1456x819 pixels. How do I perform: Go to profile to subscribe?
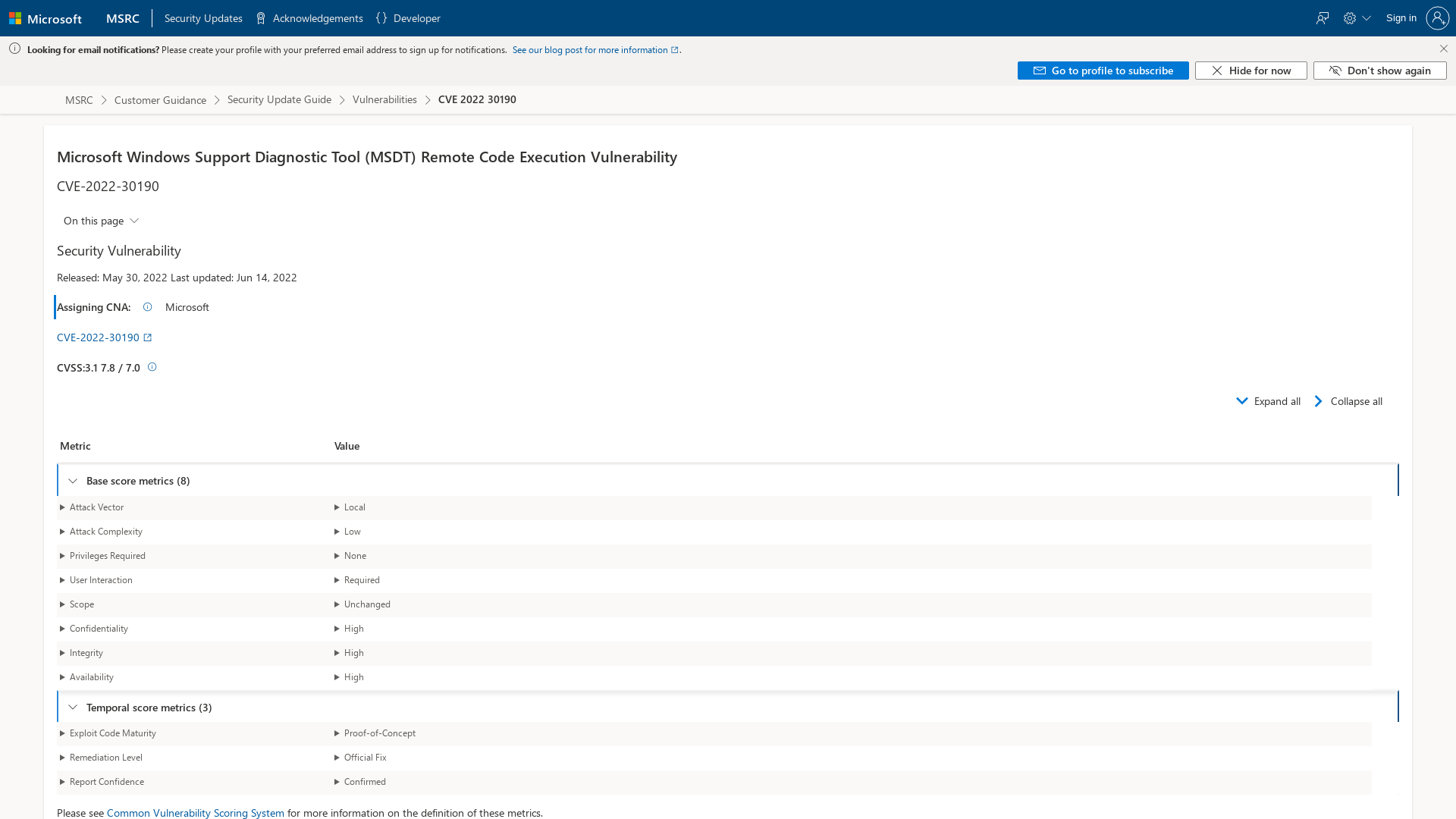[x=1103, y=71]
